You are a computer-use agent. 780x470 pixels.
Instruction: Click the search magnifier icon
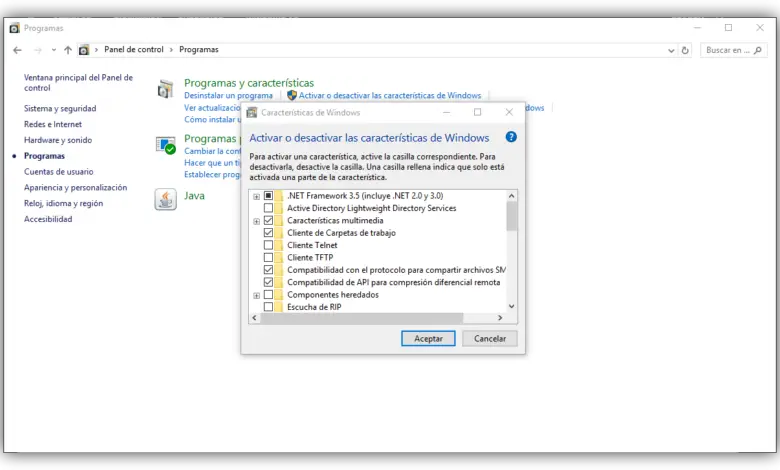[x=758, y=50]
